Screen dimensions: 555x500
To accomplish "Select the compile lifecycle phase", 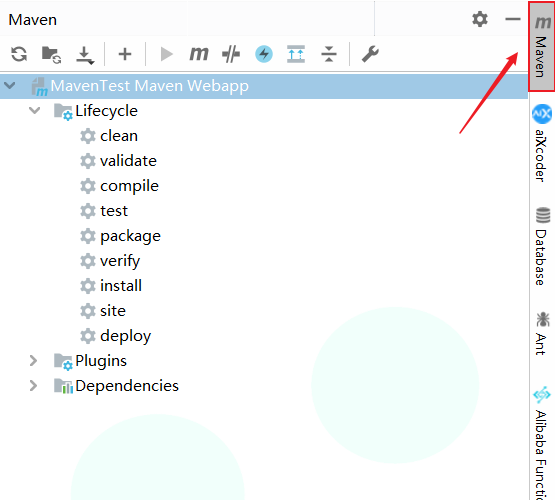I will 264,186.
